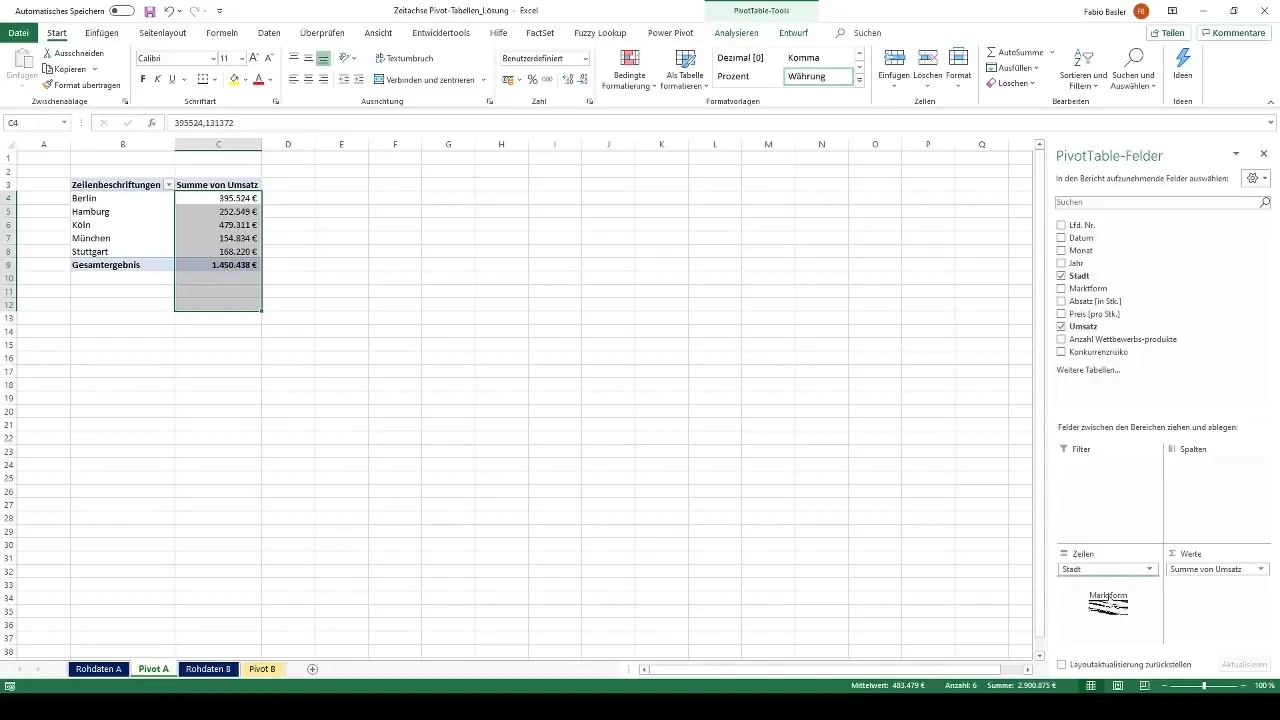Viewport: 1280px width, 720px height.
Task: Click the decrease font size icon
Action: click(269, 58)
